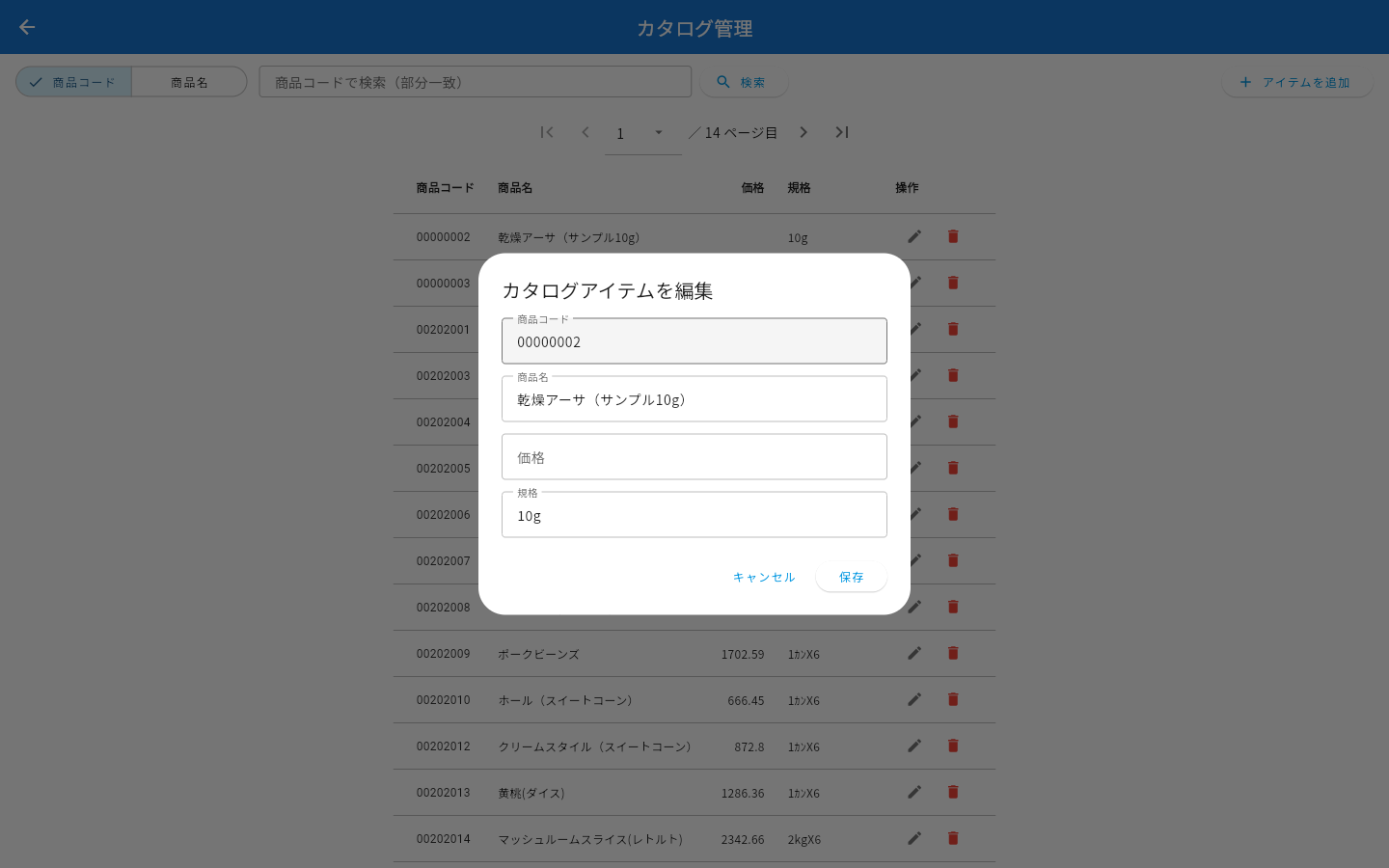Delete the 黄桃(ダイス) item
This screenshot has height=868, width=1389.
[x=953, y=792]
